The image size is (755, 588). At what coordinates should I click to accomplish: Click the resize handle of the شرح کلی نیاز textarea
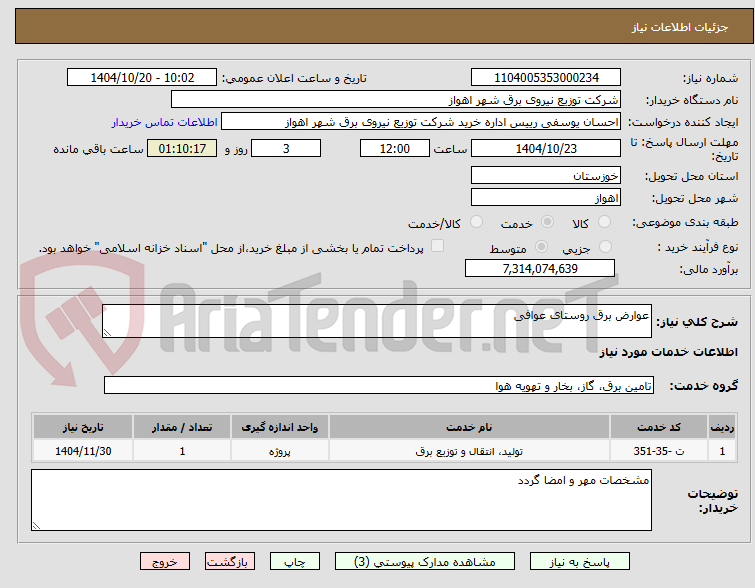tap(107, 333)
